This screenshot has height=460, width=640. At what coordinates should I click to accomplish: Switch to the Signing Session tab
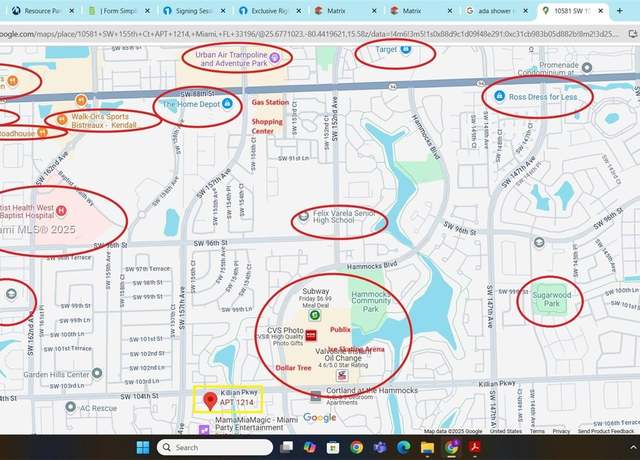[195, 11]
